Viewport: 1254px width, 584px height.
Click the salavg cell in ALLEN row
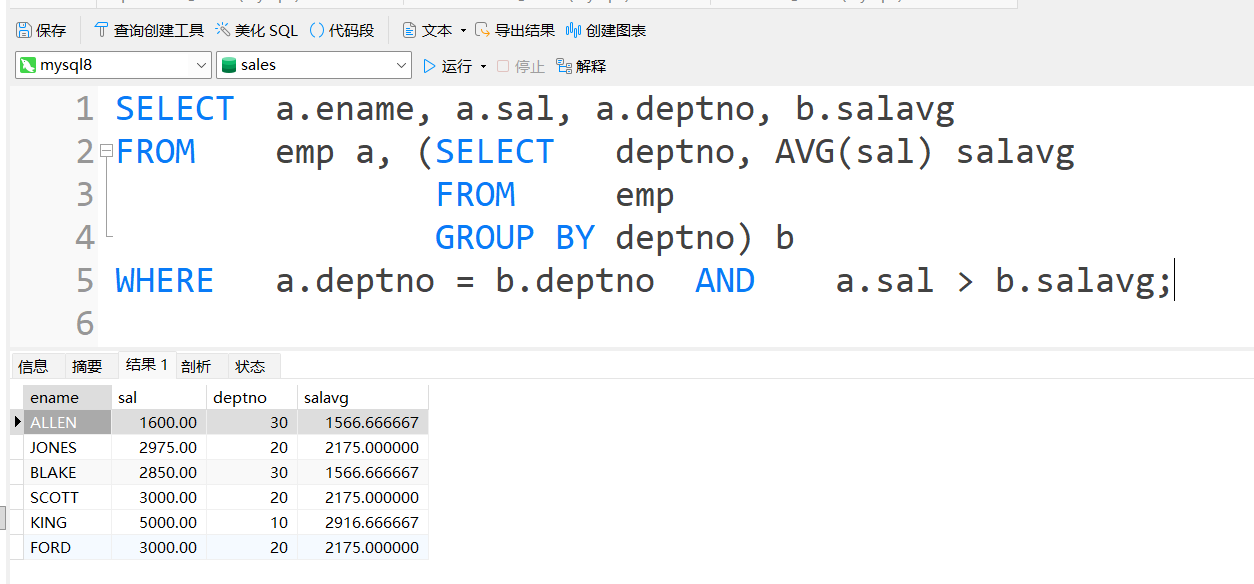(363, 422)
